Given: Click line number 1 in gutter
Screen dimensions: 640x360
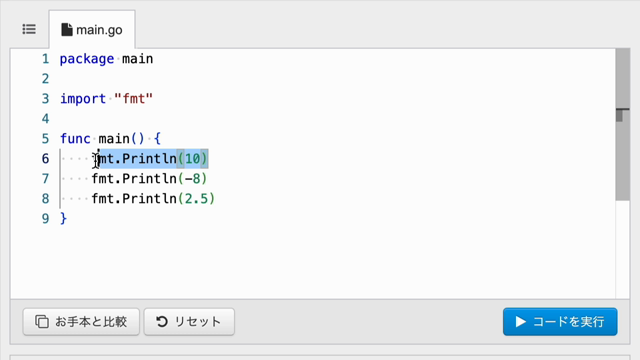Looking at the screenshot, I should click(x=45, y=59).
